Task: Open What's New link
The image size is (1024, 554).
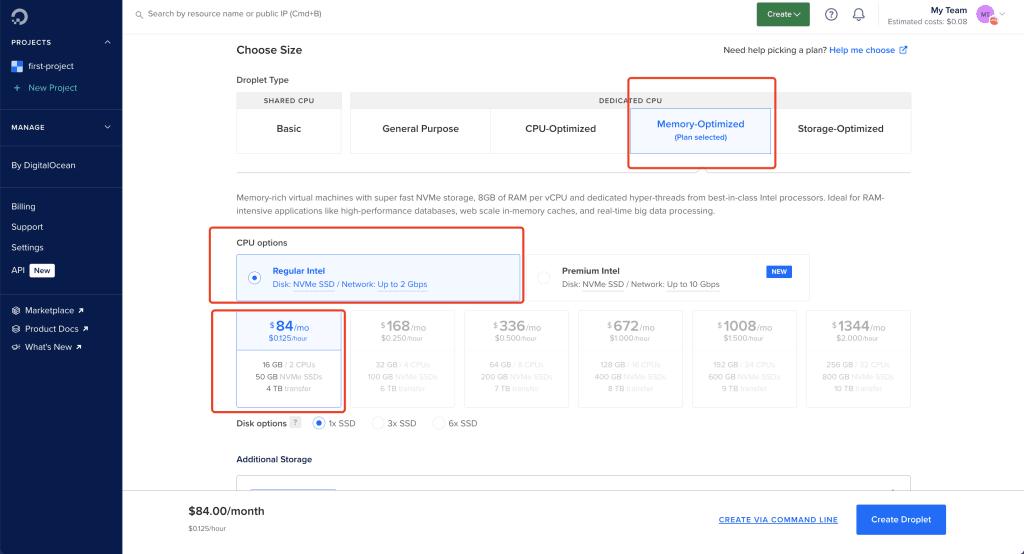Action: (48, 347)
